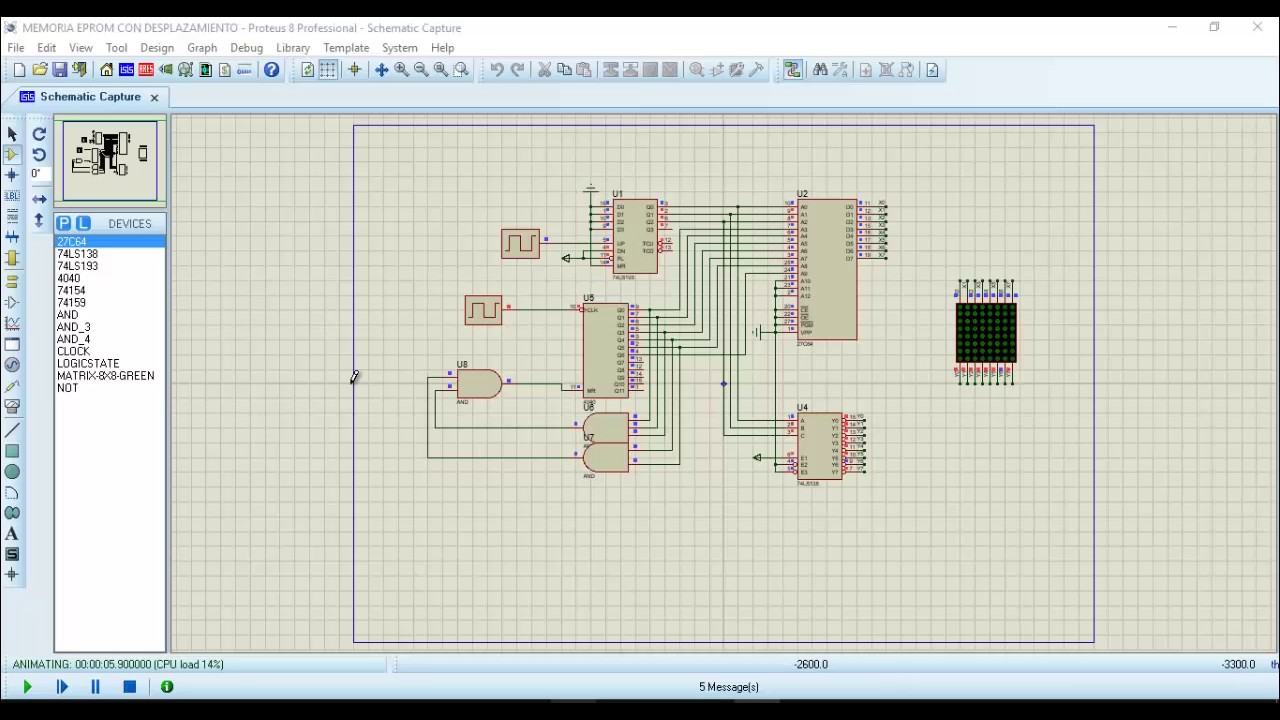Open the ISIS schematic capture icon
This screenshot has width=1280, height=720.
pyautogui.click(x=126, y=70)
